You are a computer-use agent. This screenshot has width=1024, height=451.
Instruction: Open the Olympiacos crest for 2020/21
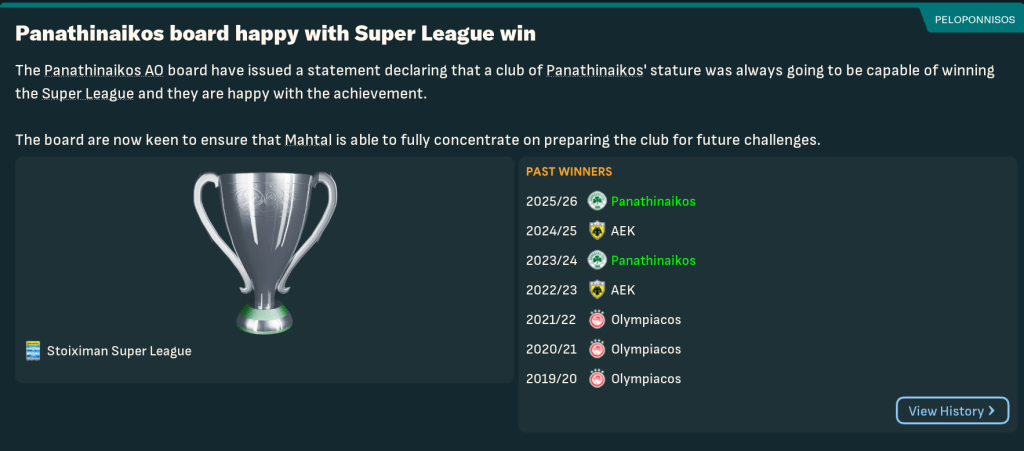point(597,350)
